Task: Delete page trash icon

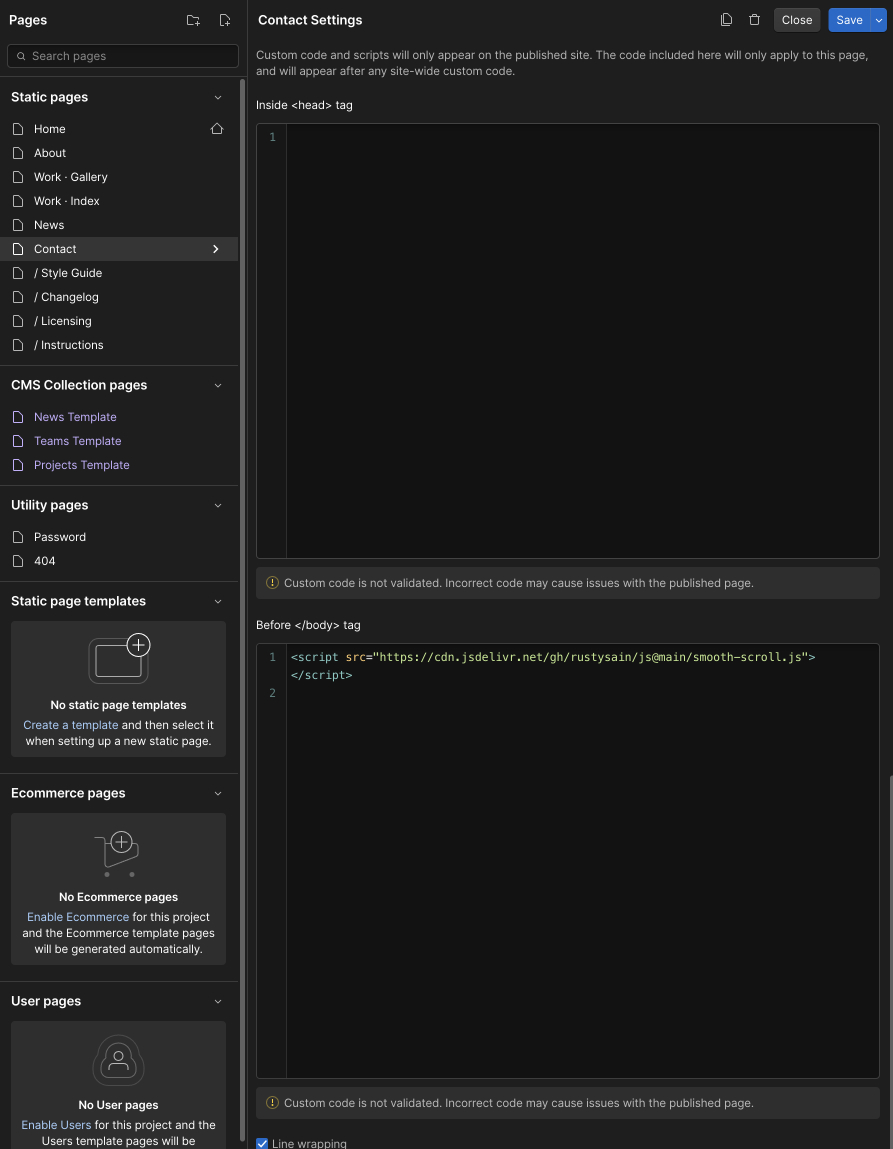Action: [x=755, y=20]
